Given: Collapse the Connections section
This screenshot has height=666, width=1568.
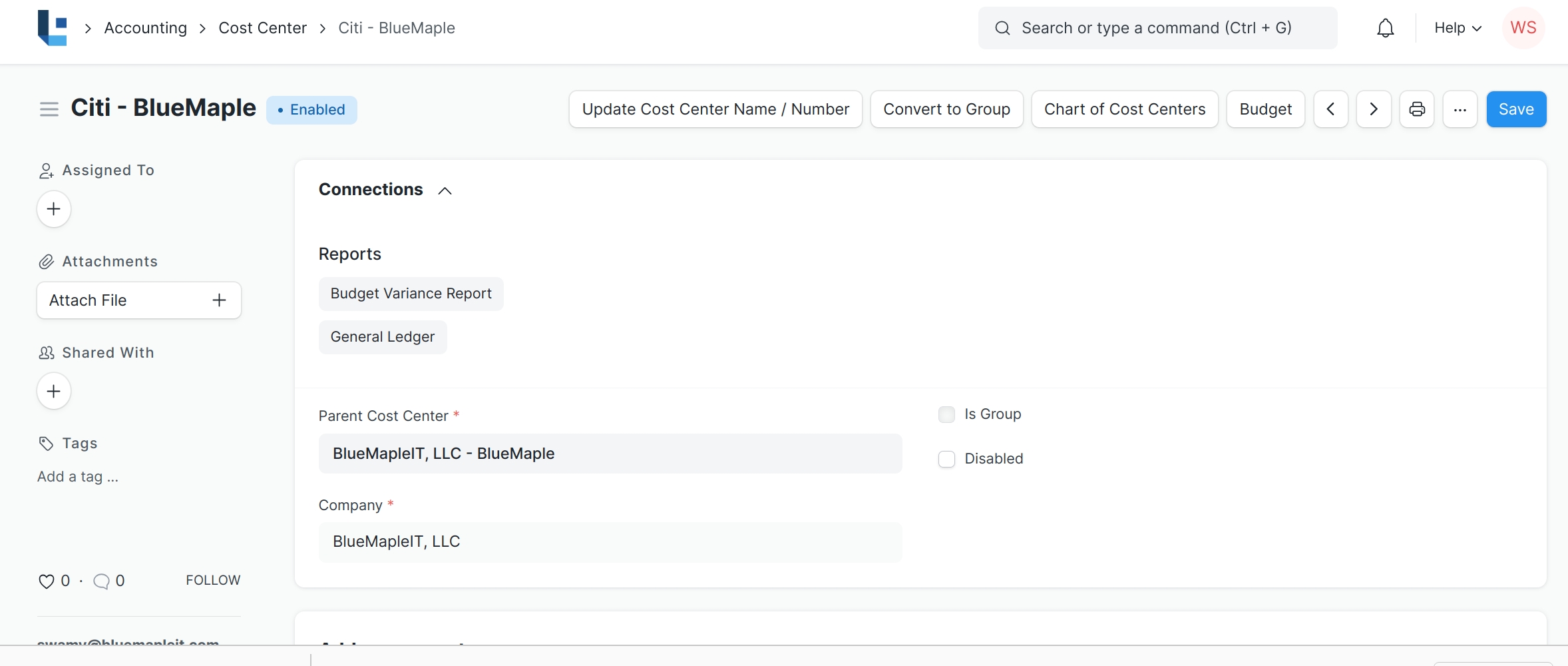Looking at the screenshot, I should point(445,190).
